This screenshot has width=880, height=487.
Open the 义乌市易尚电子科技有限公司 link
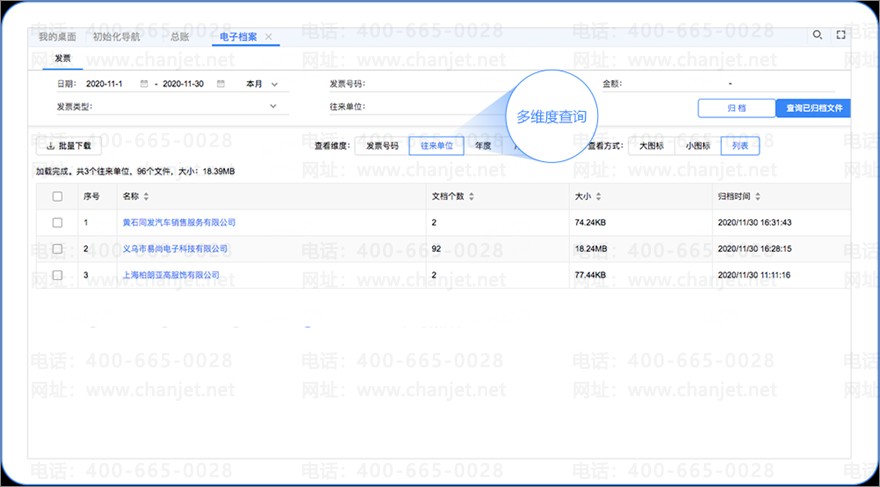point(175,248)
